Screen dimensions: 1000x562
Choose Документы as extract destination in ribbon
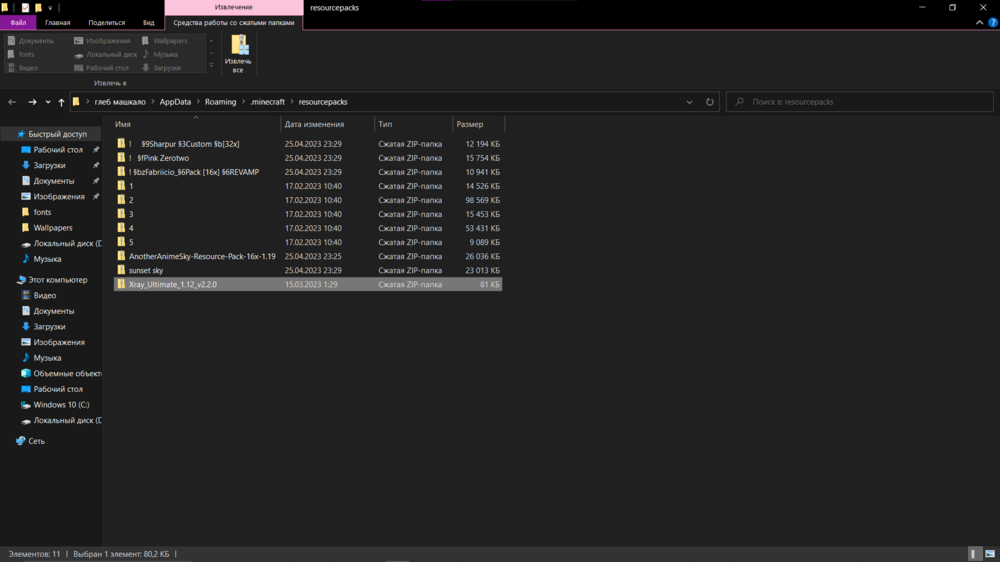(31, 41)
